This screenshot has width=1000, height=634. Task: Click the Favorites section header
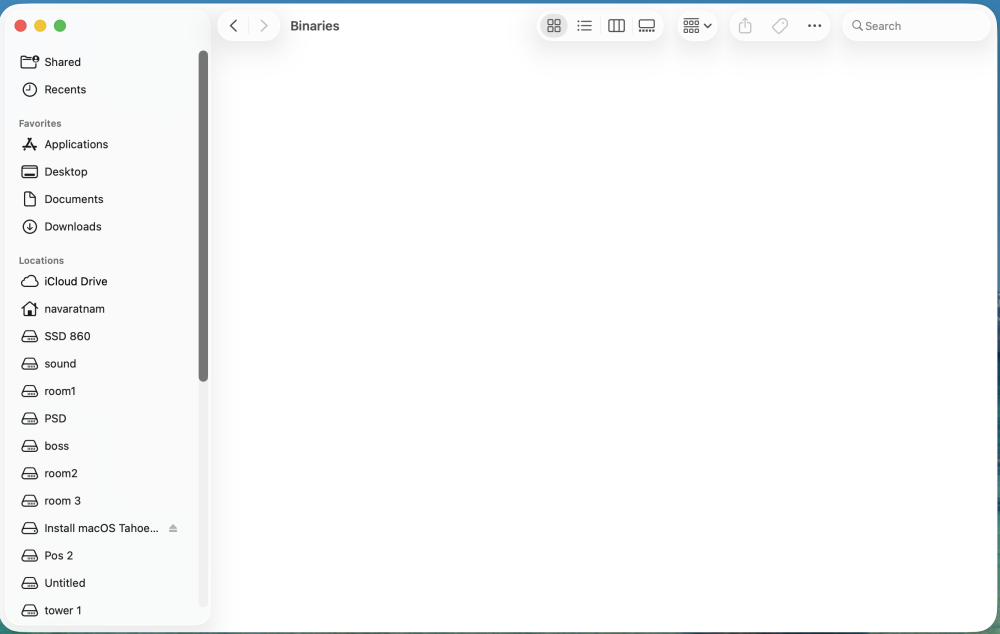40,123
